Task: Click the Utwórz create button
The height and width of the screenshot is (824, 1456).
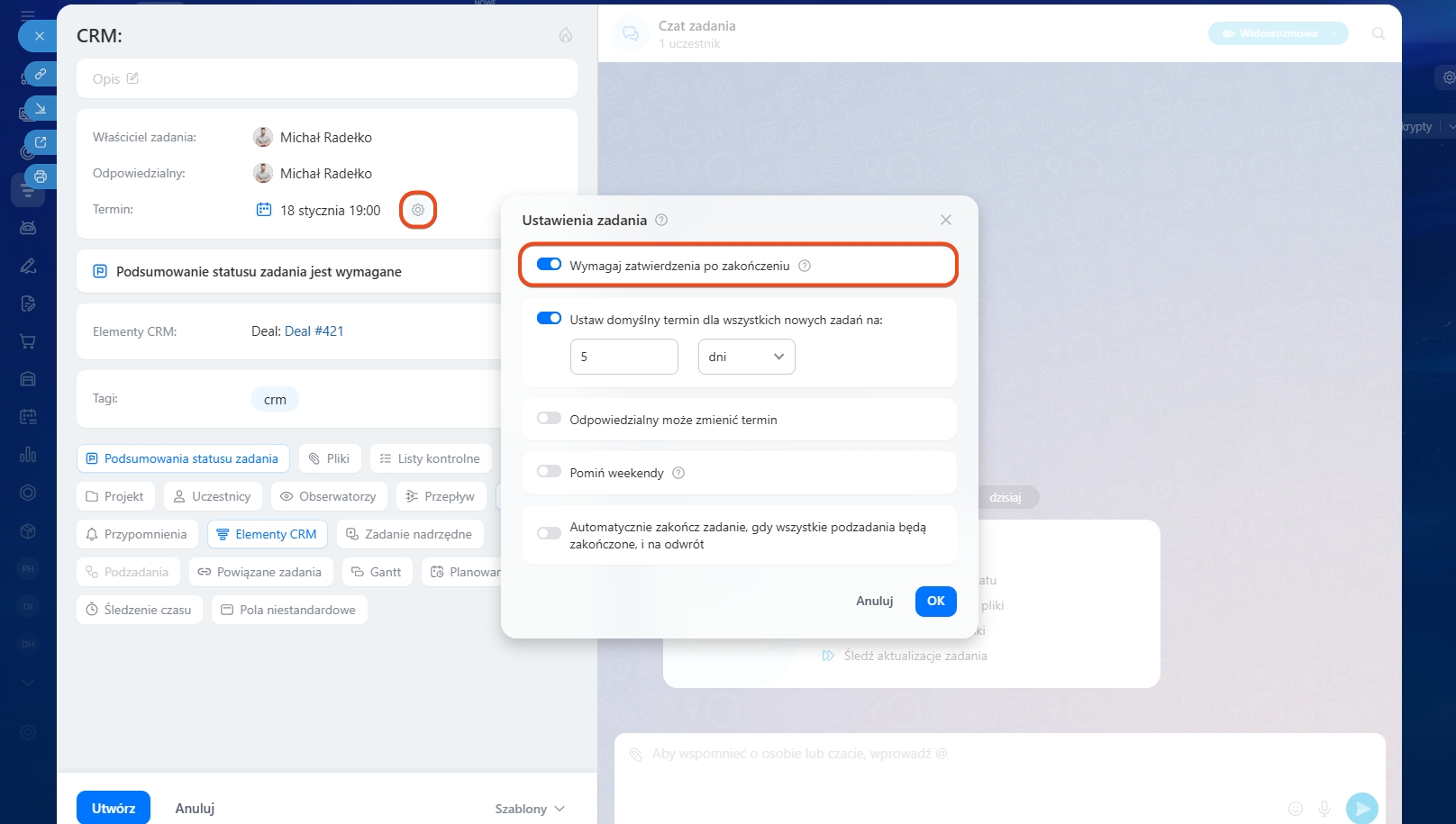Action: coord(114,808)
